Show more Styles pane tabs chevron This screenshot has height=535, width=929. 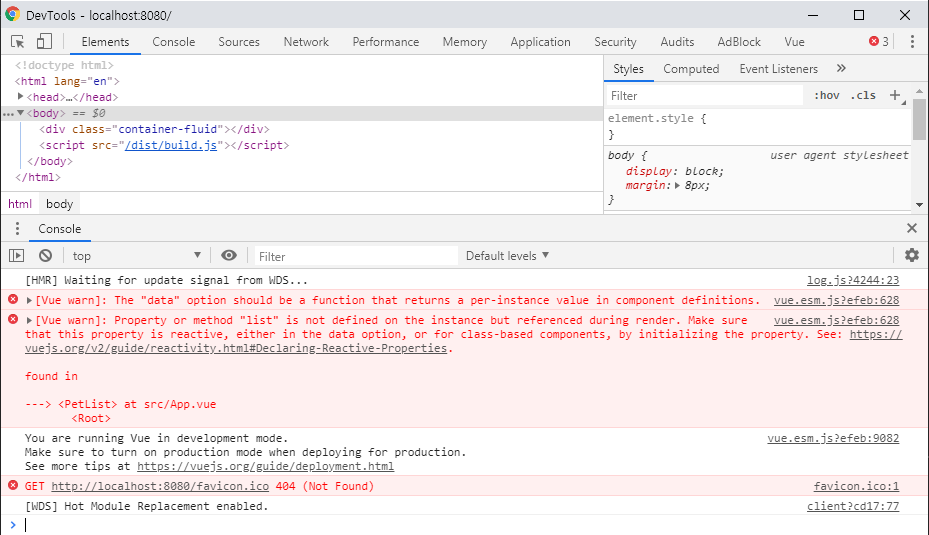841,69
